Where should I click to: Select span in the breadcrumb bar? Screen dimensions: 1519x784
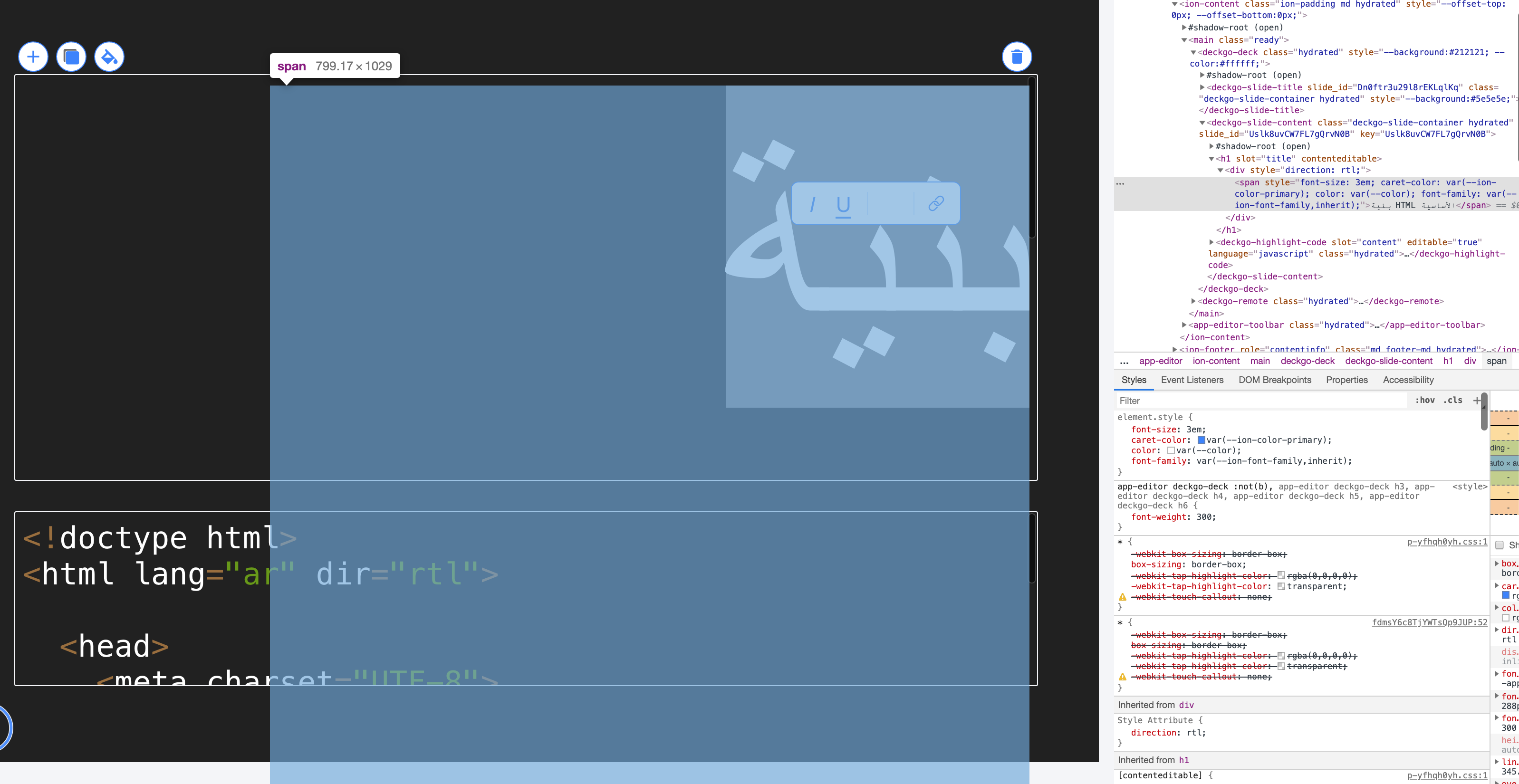[x=1496, y=361]
